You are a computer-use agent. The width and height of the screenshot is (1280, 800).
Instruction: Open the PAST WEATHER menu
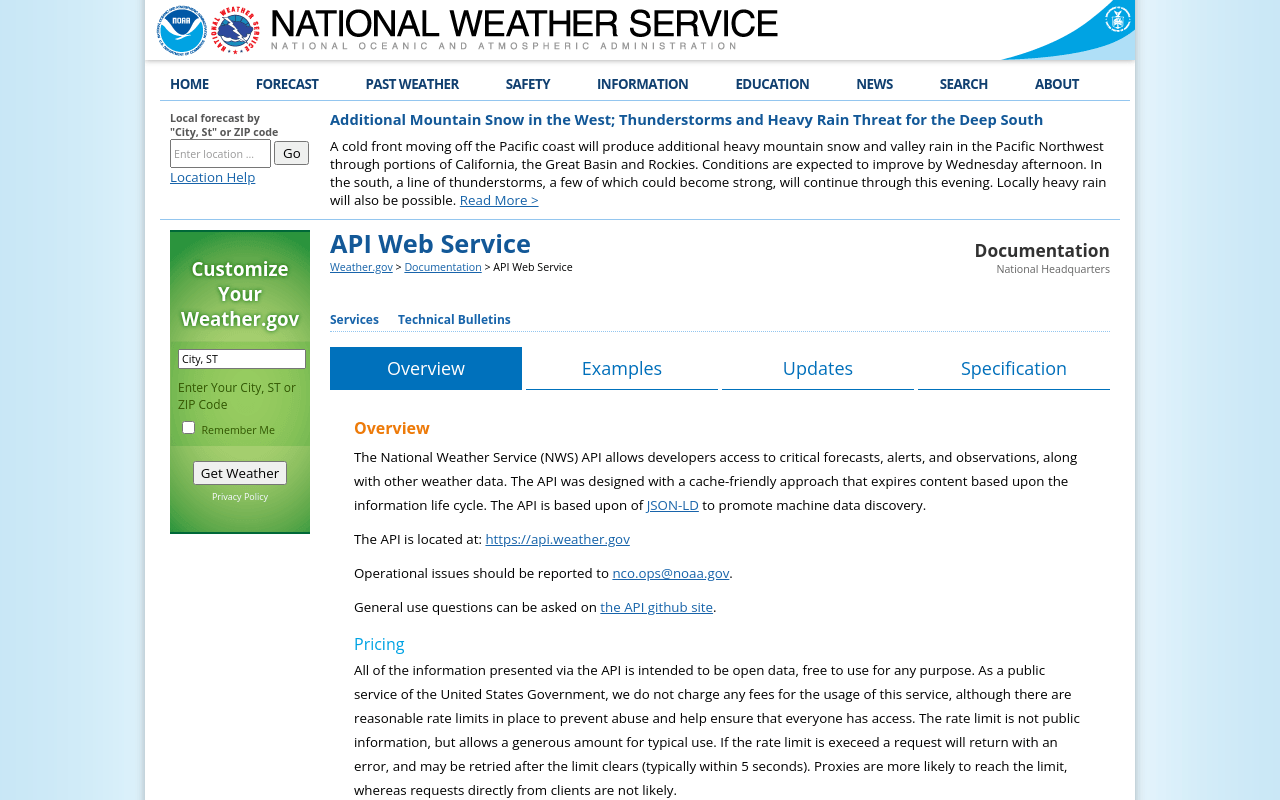tap(412, 84)
